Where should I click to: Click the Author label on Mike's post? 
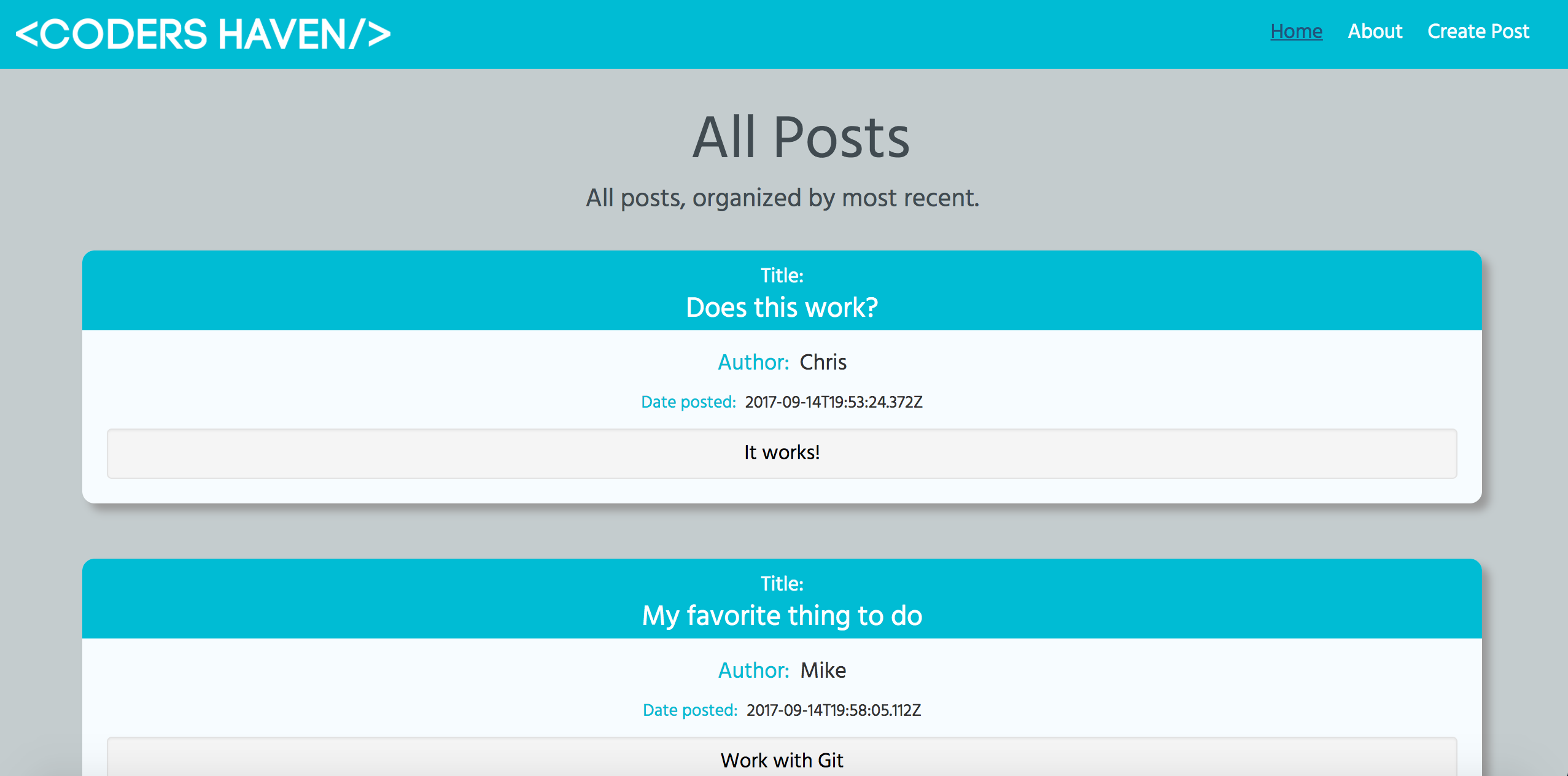(753, 670)
